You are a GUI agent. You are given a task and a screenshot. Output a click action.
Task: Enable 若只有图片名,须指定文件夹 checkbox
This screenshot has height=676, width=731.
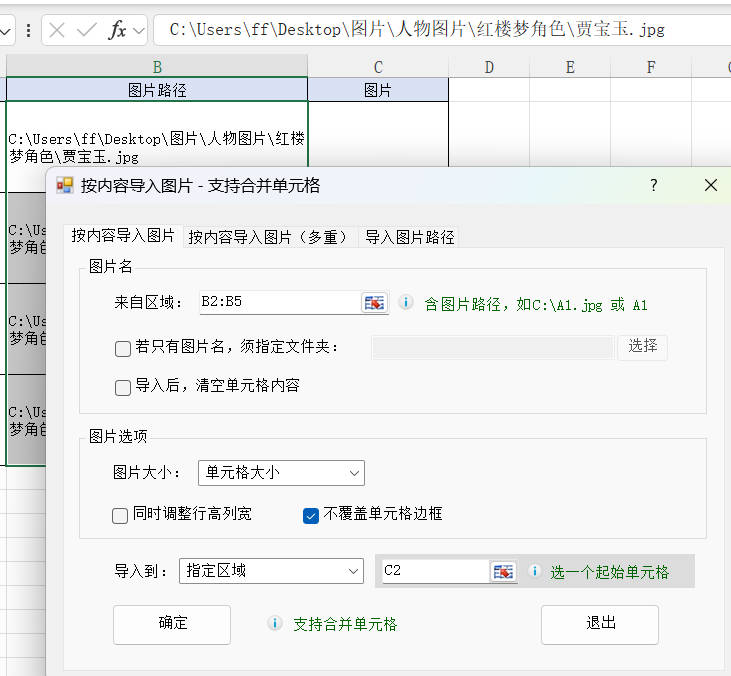(x=123, y=348)
